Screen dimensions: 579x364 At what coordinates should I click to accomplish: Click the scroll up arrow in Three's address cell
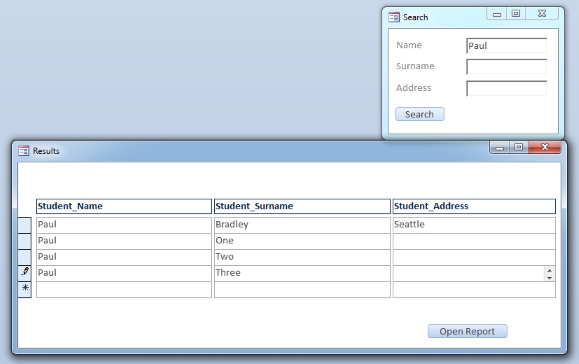[x=549, y=270]
